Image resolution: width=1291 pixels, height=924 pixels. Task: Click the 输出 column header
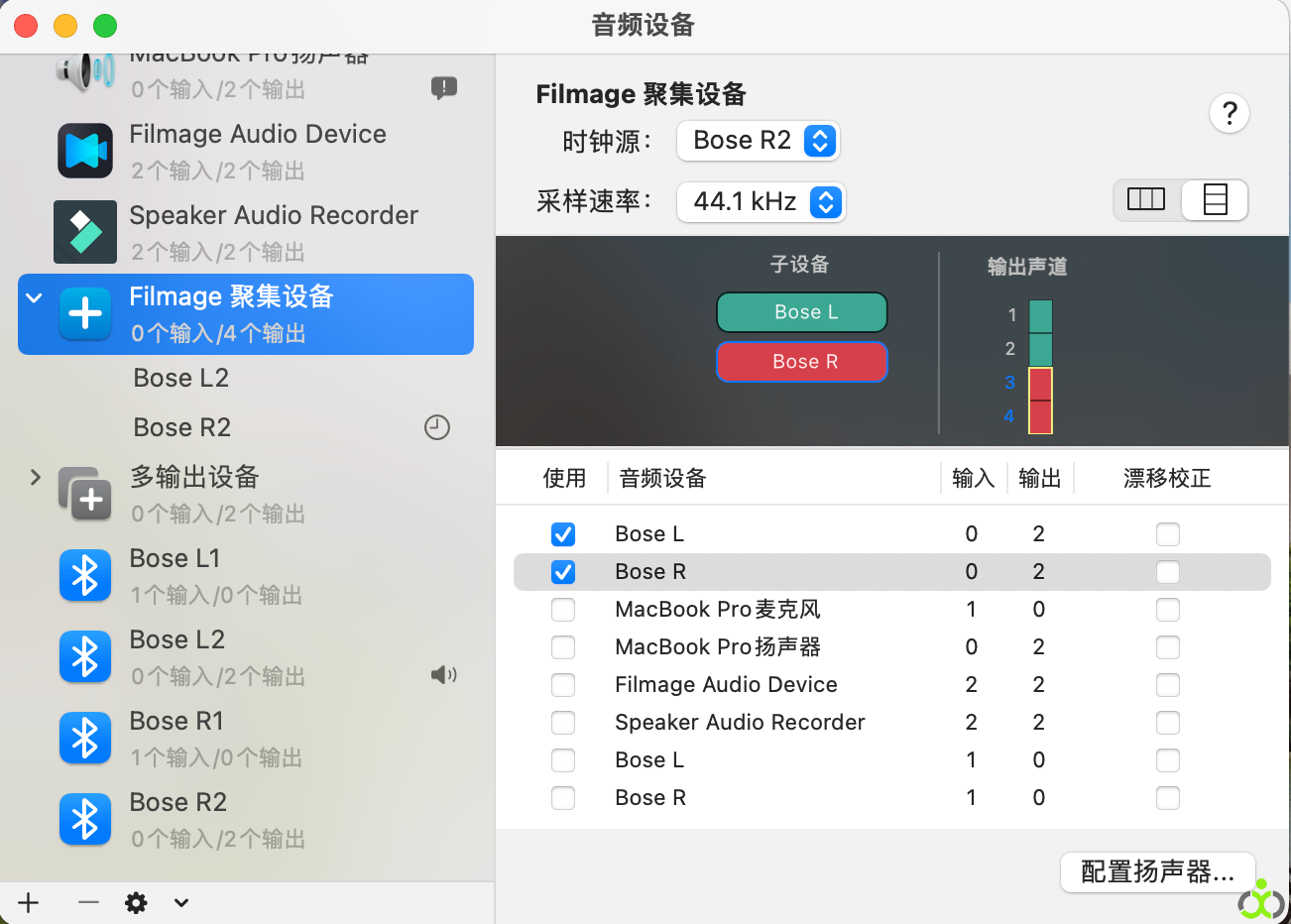coord(1040,478)
